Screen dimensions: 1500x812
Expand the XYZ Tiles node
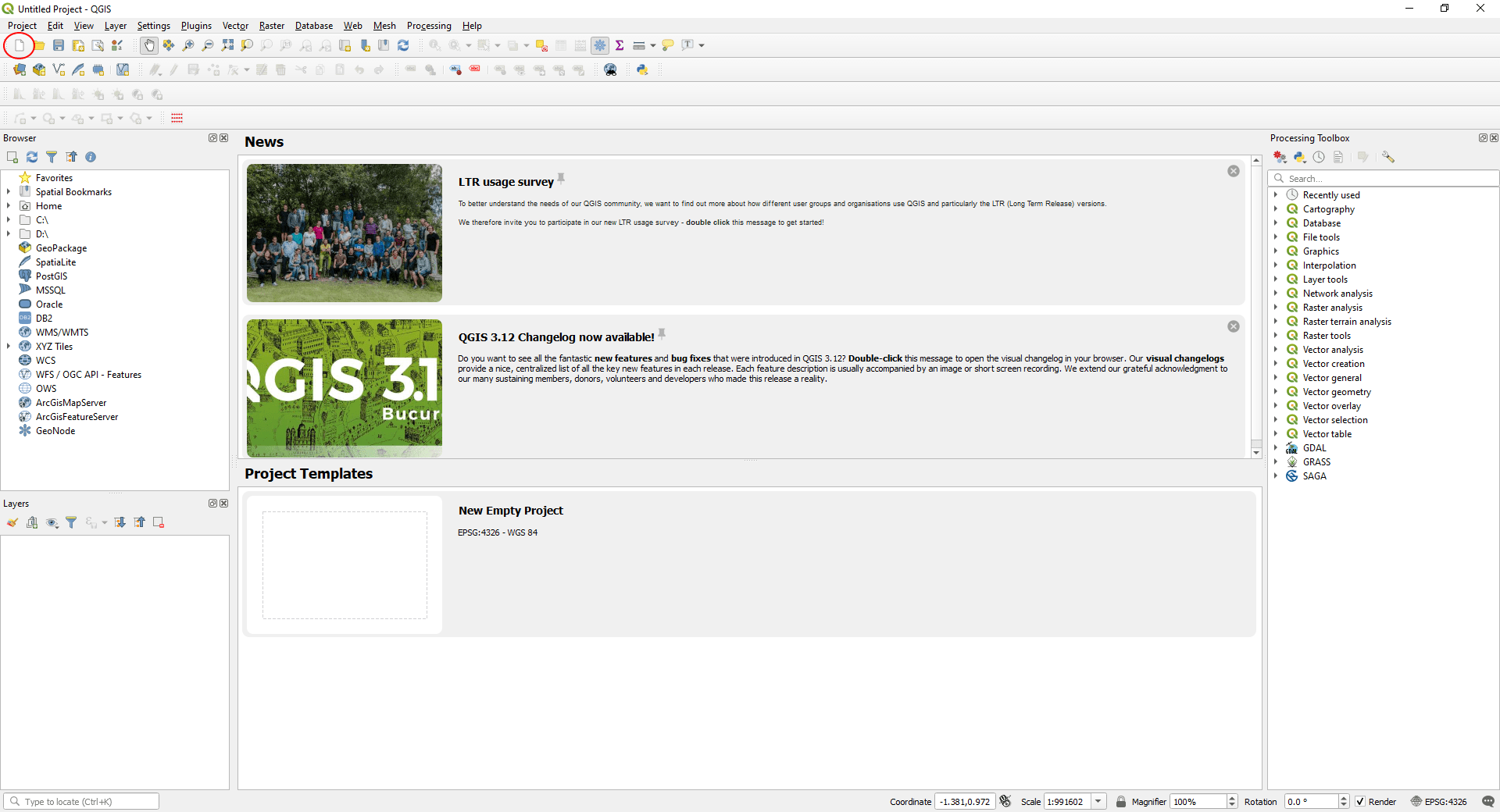[9, 347]
